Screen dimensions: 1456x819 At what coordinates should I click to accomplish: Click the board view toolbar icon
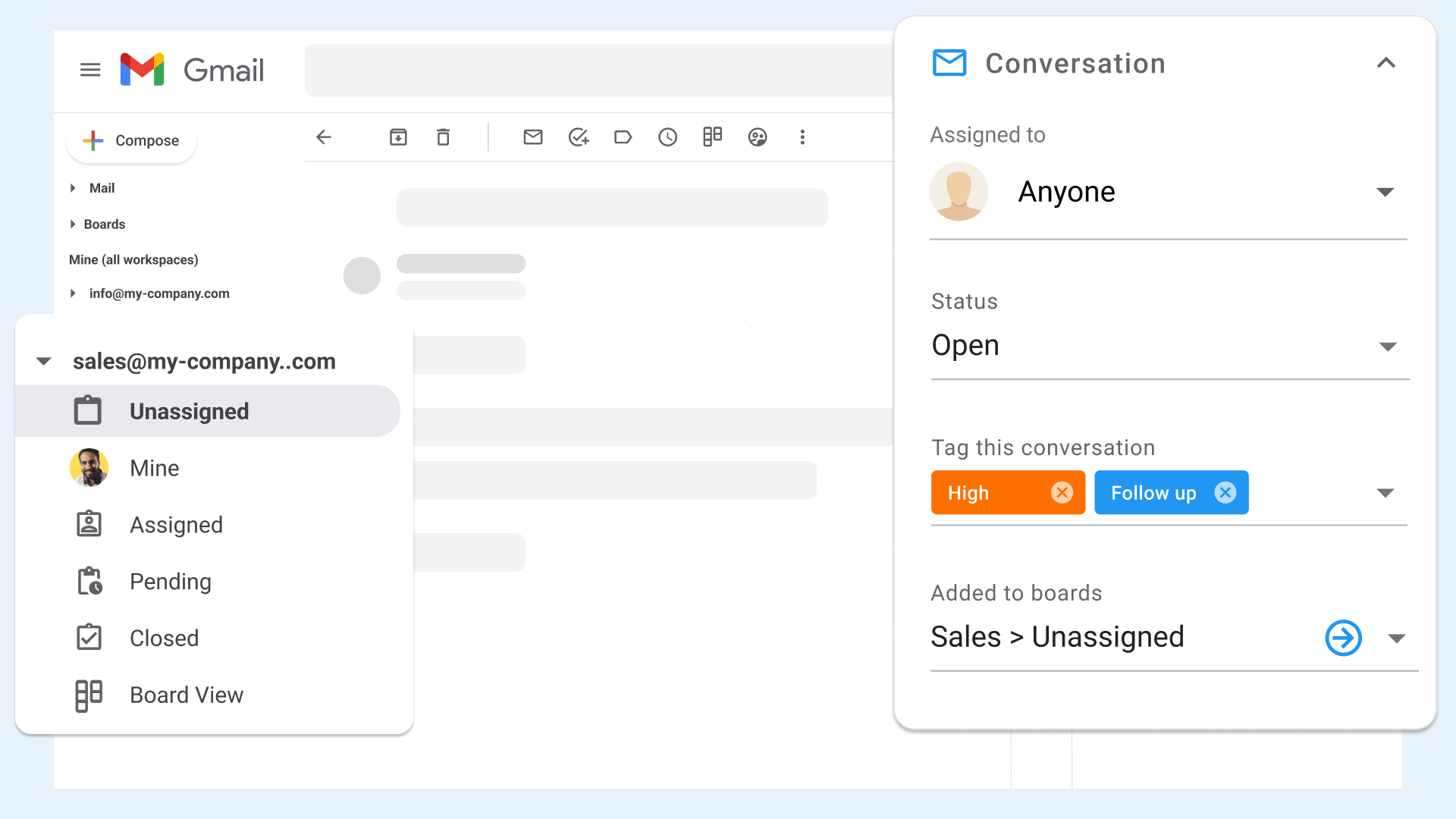[x=712, y=136]
